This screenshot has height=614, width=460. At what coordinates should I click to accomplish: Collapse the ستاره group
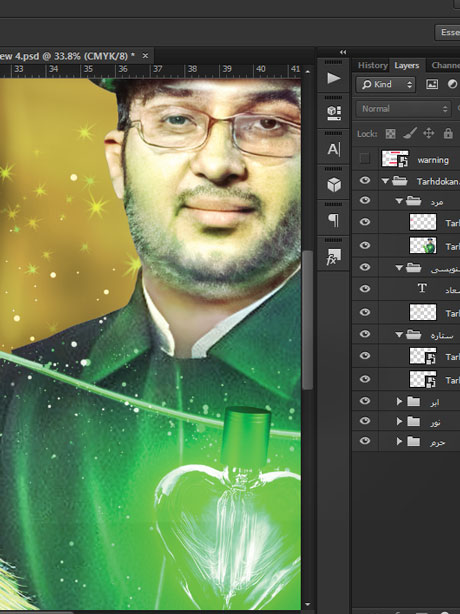[x=399, y=335]
